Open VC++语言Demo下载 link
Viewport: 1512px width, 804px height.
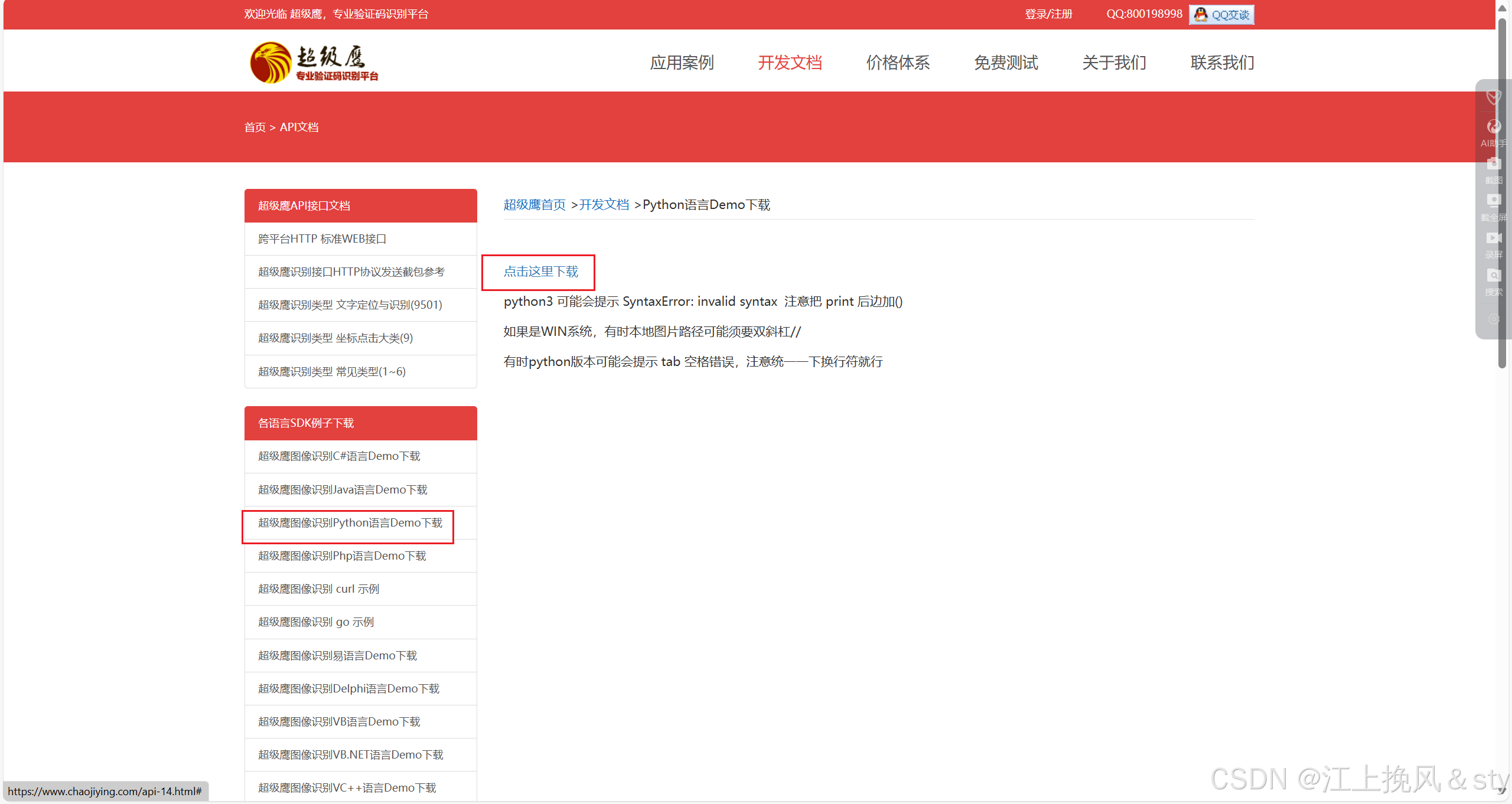[x=360, y=787]
